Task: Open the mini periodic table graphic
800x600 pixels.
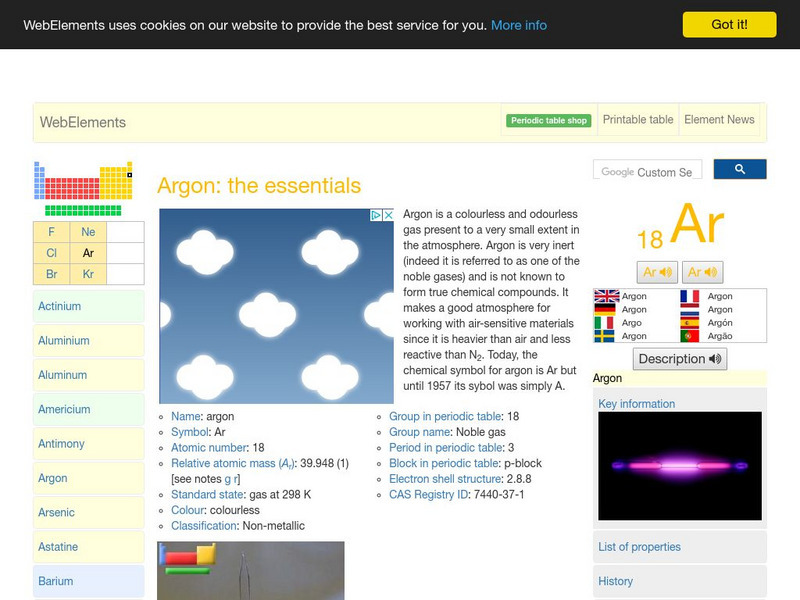Action: pos(83,188)
